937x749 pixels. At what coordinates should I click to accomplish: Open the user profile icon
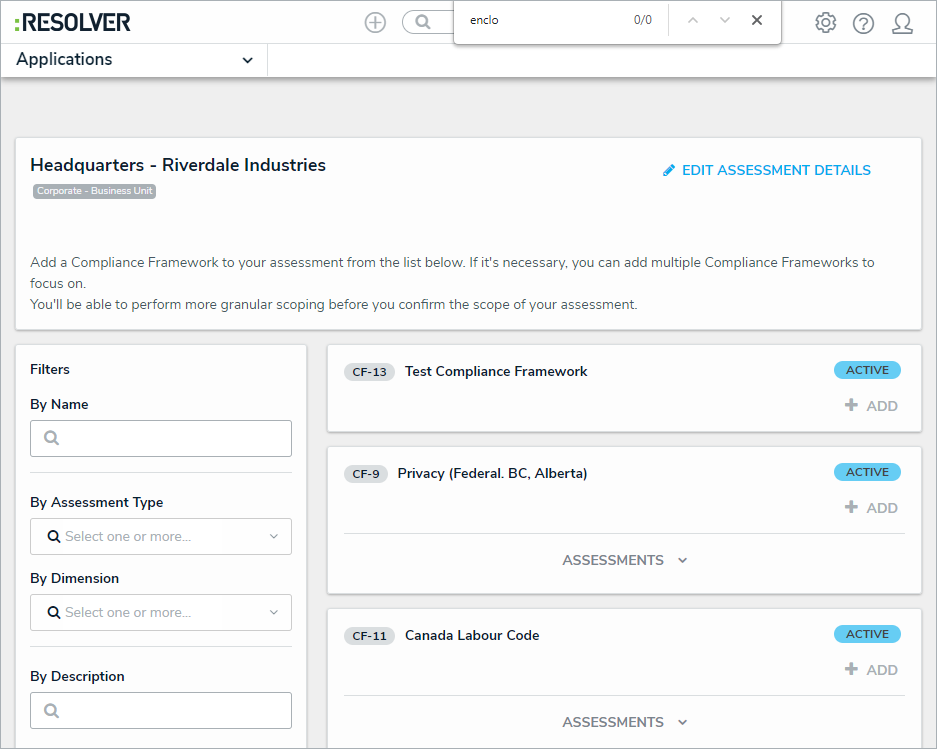pos(902,23)
